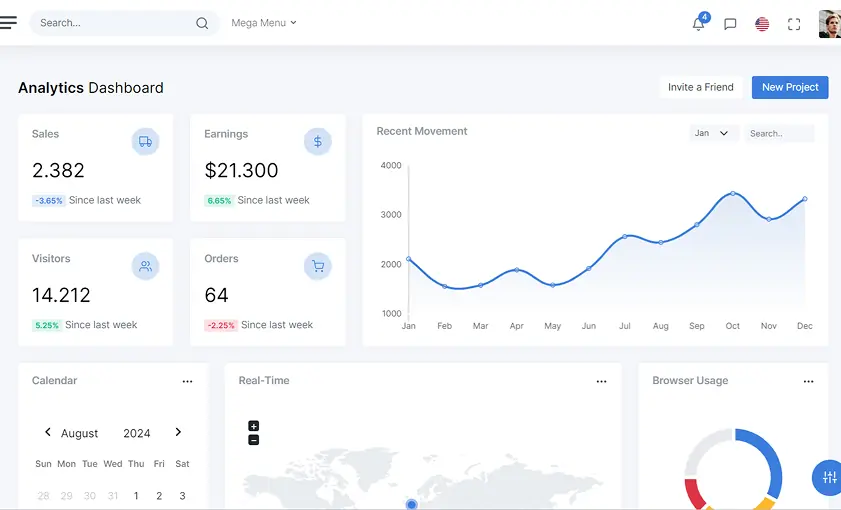Open Real-Time card options menu
841x510 pixels.
coord(601,381)
